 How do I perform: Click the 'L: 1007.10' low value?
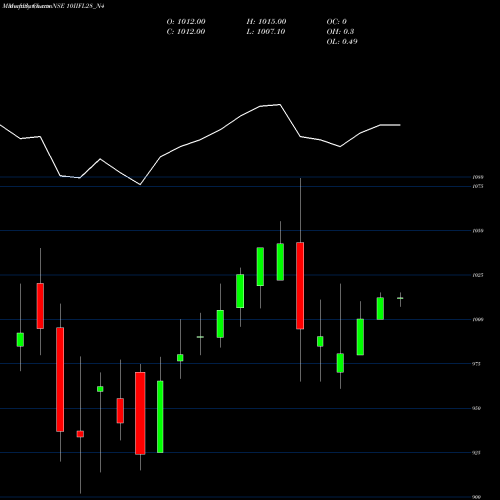(x=266, y=32)
